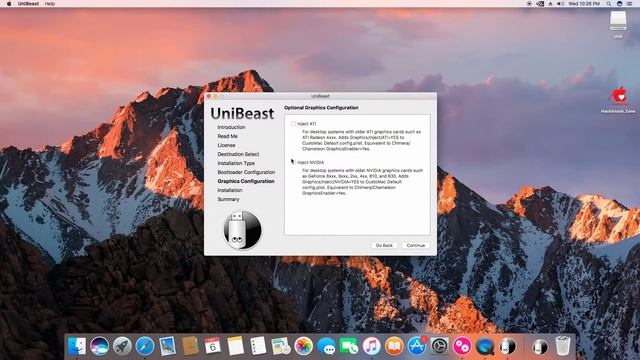This screenshot has width=640, height=360.
Task: Open Notification Center in menu bar
Action: [630, 4]
